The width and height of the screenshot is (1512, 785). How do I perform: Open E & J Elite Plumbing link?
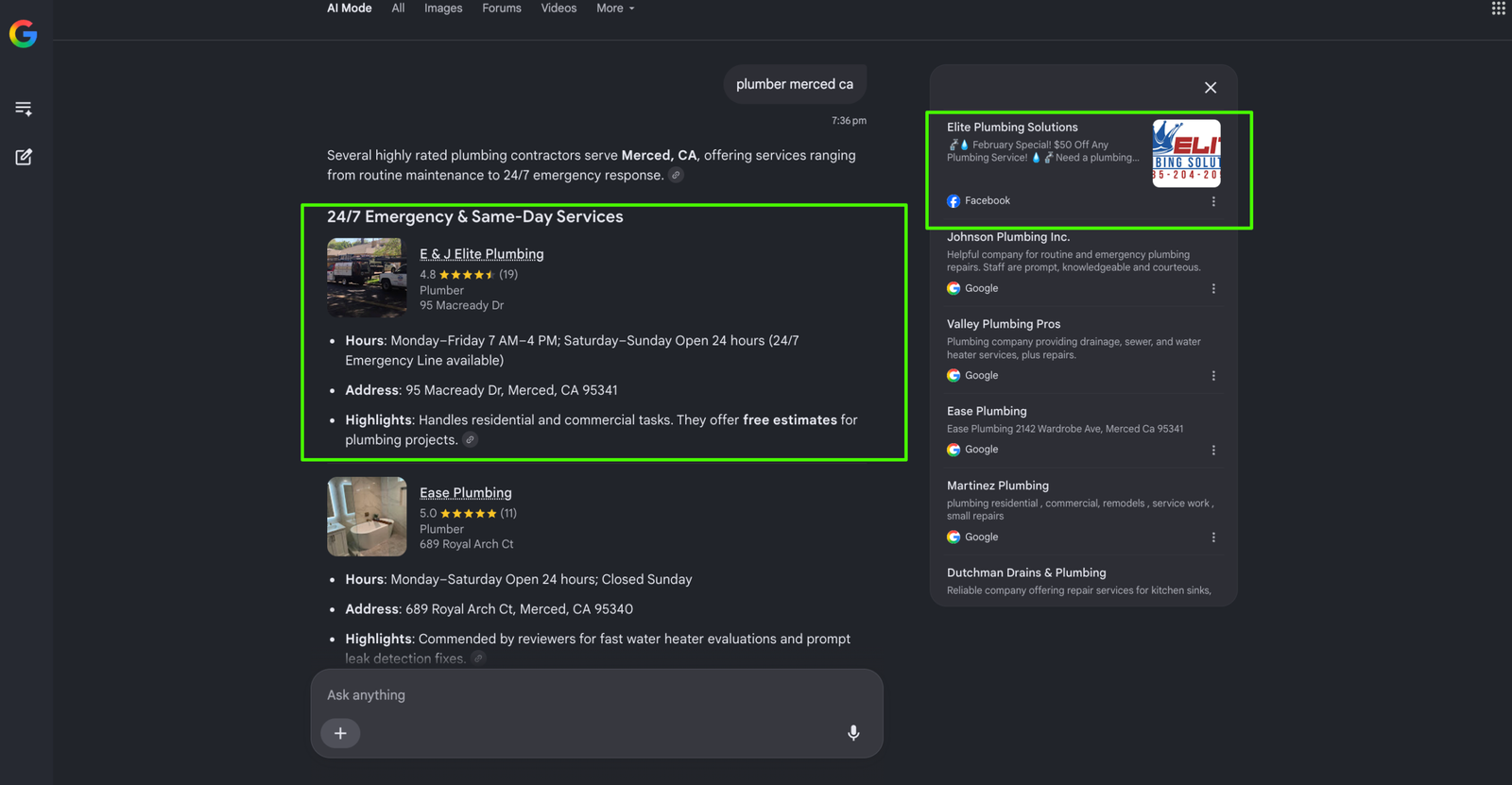(x=482, y=254)
